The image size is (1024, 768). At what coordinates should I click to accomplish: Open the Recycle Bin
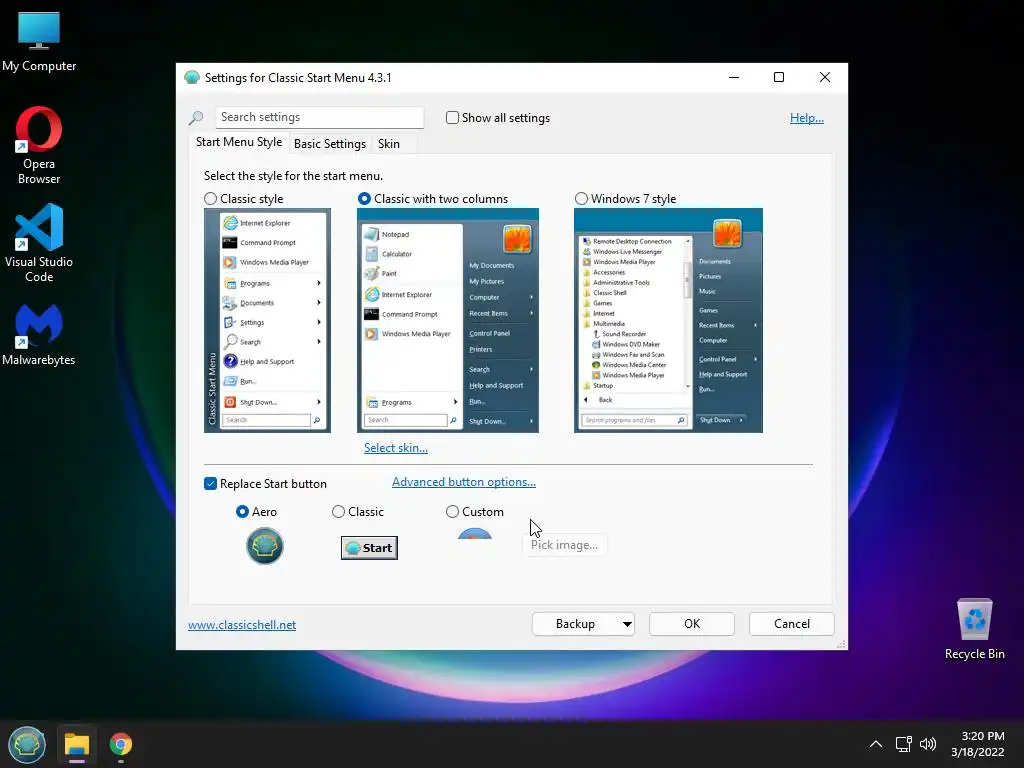(x=974, y=628)
